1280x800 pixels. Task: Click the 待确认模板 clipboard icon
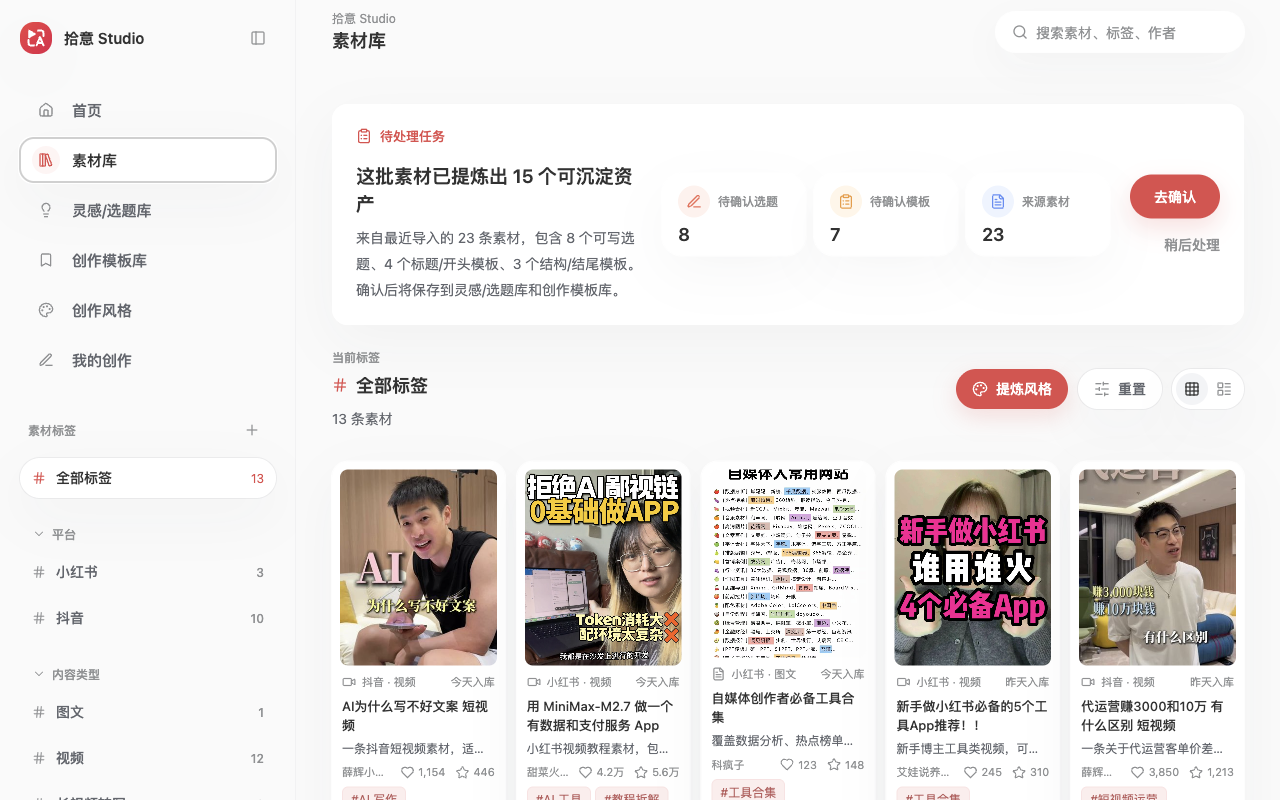pyautogui.click(x=846, y=201)
